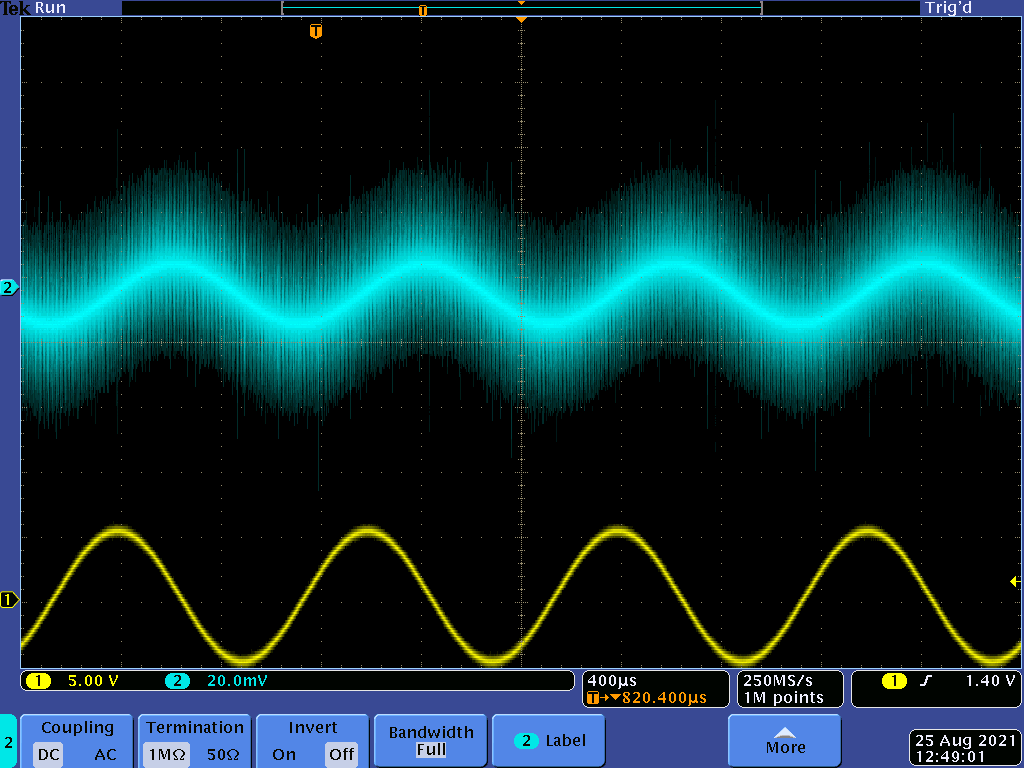Set coupling to AC
Image resolution: width=1024 pixels, height=768 pixels.
tap(105, 755)
